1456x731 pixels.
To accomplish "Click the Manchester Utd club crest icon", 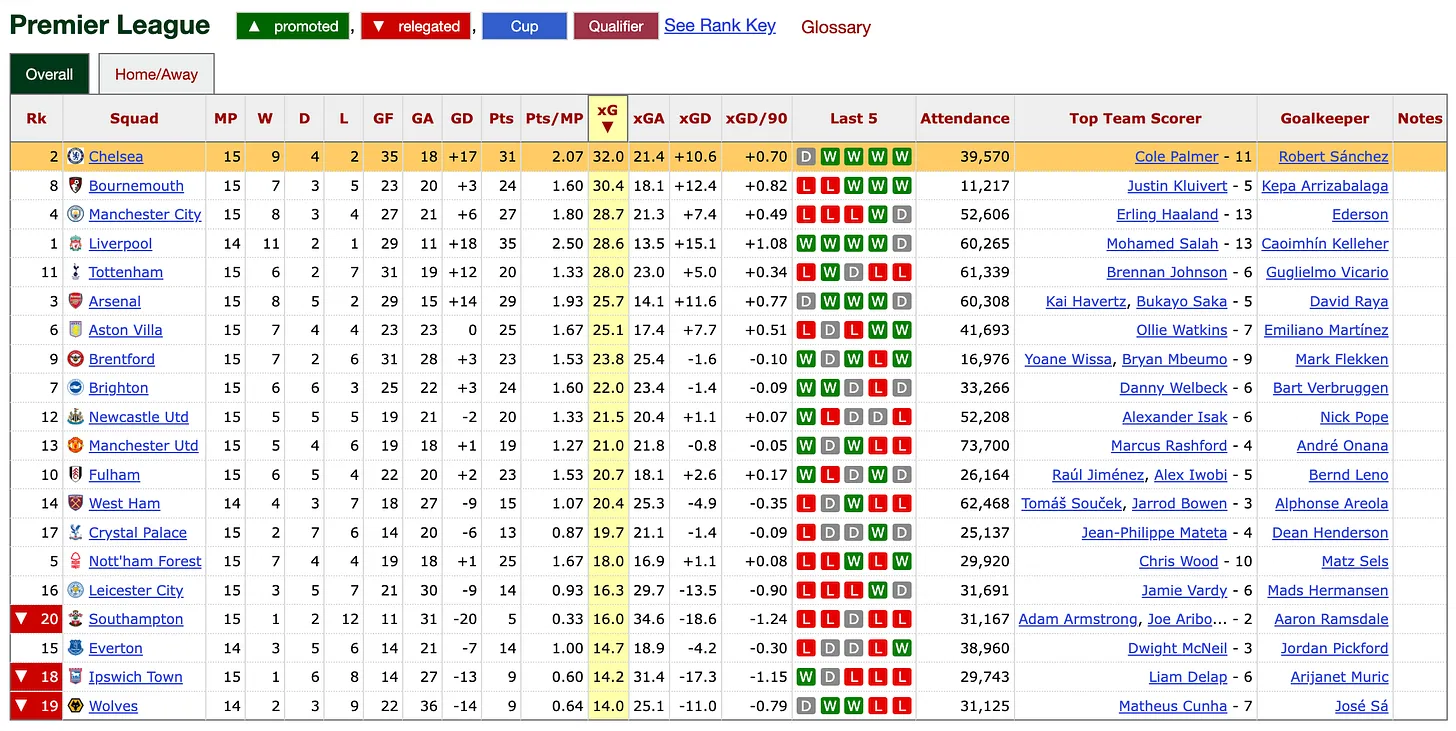I will [x=75, y=446].
